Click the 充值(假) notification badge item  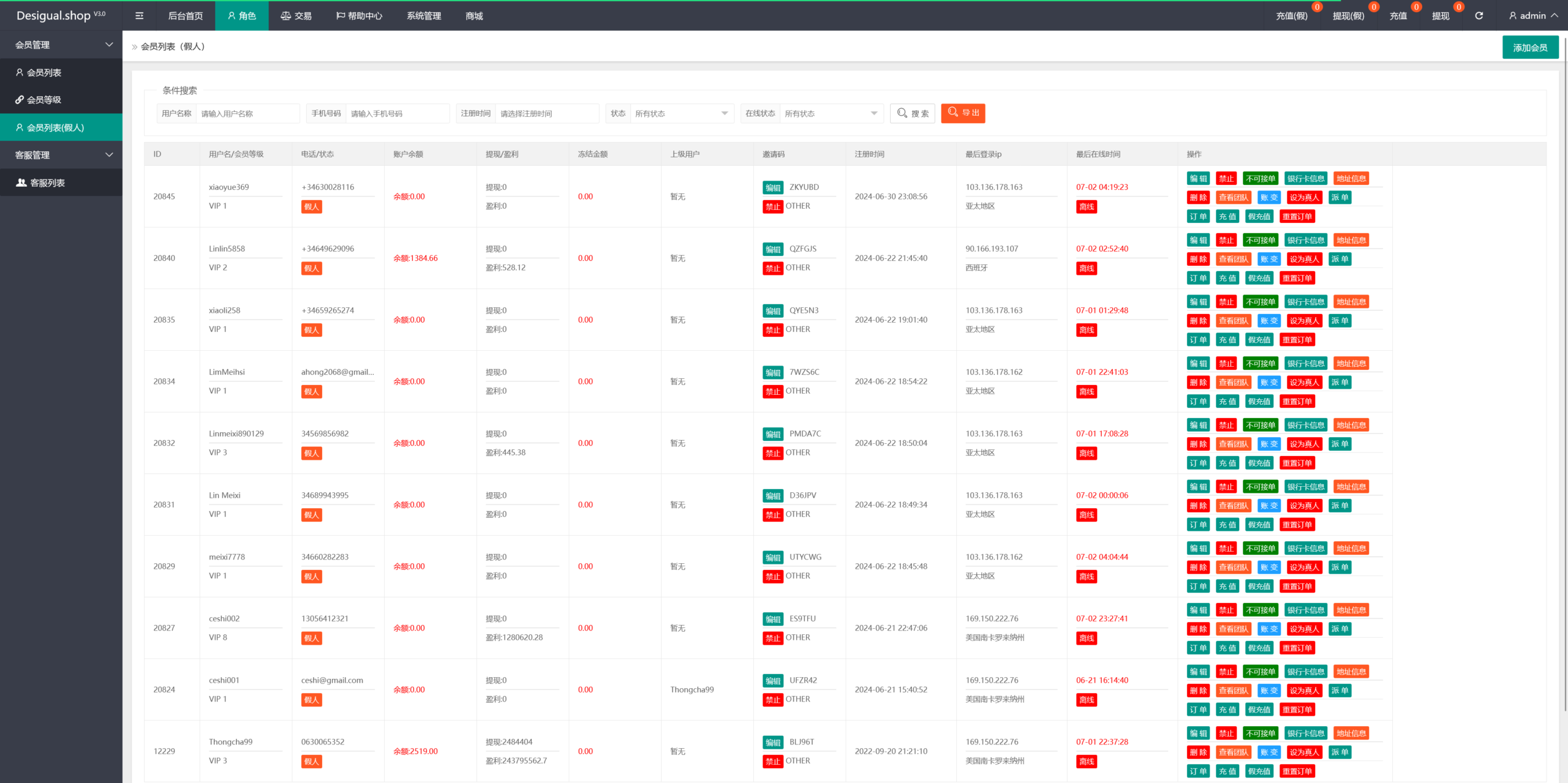[x=1292, y=16]
